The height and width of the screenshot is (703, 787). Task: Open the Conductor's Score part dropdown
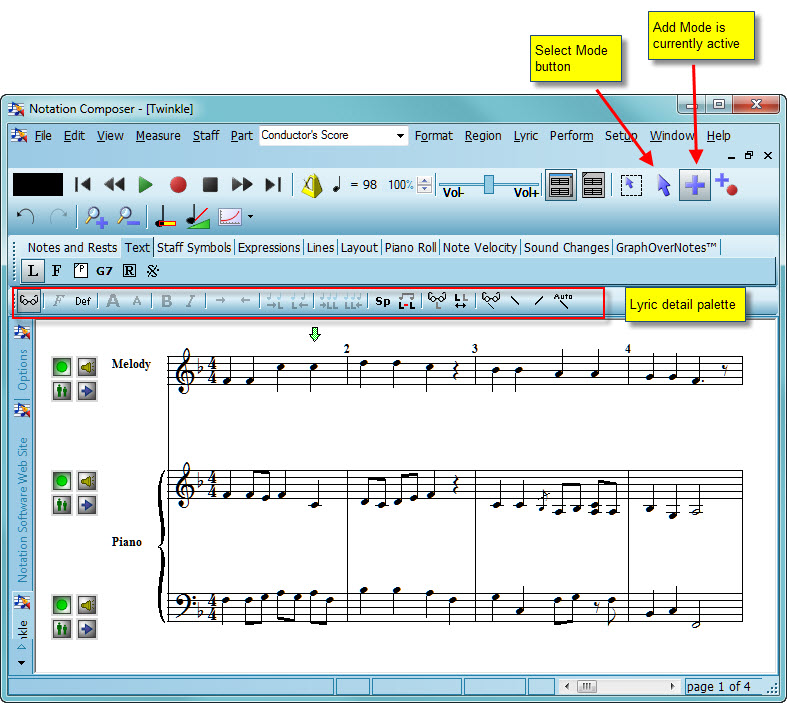[x=401, y=136]
